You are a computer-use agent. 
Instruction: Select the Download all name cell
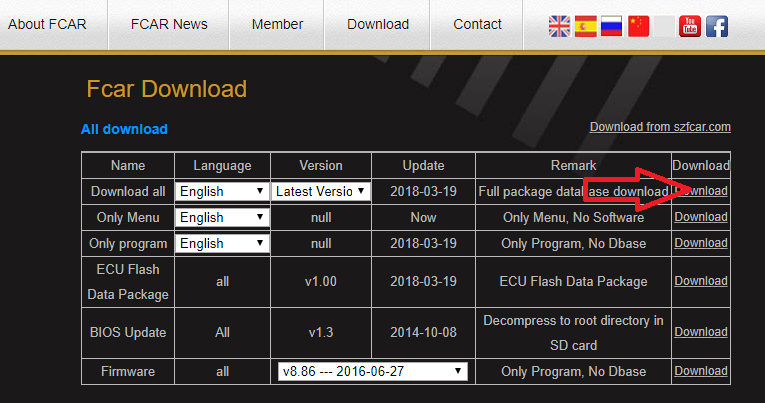coord(128,191)
